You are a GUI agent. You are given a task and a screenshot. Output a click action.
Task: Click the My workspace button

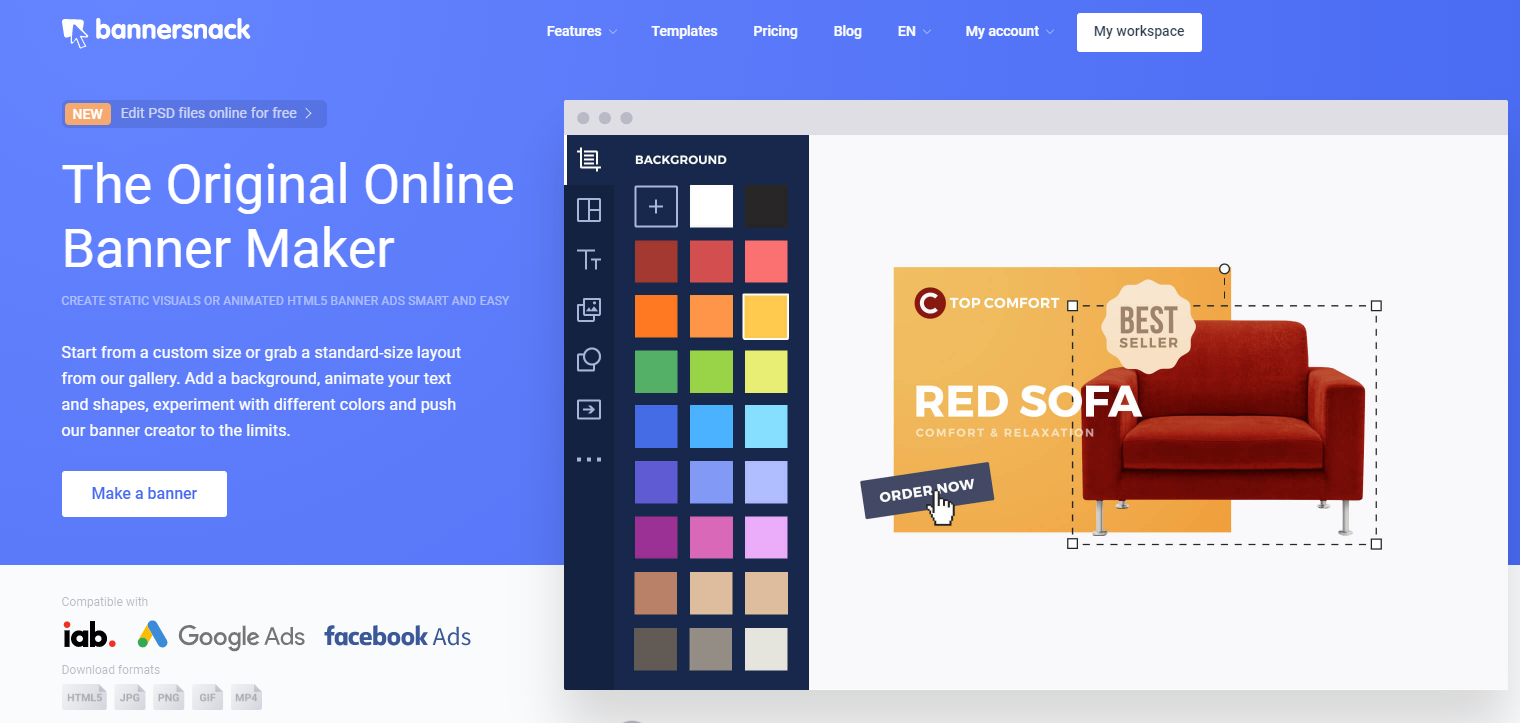click(x=1139, y=32)
